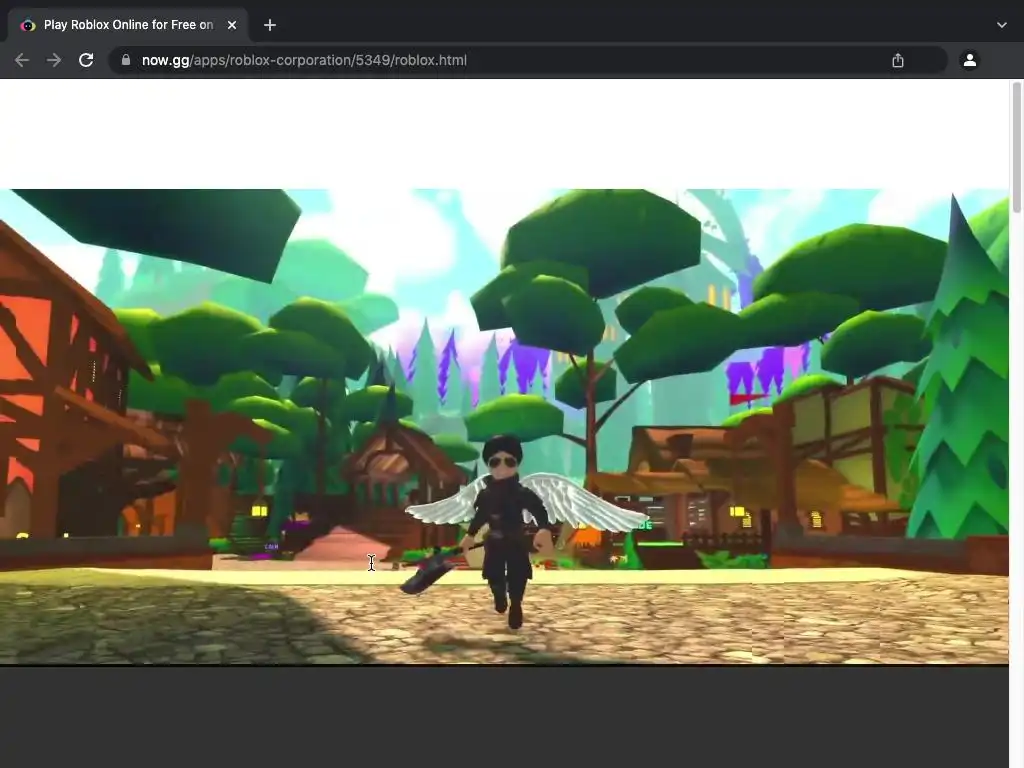1024x768 pixels.
Task: View site security lock info
Action: coord(126,60)
